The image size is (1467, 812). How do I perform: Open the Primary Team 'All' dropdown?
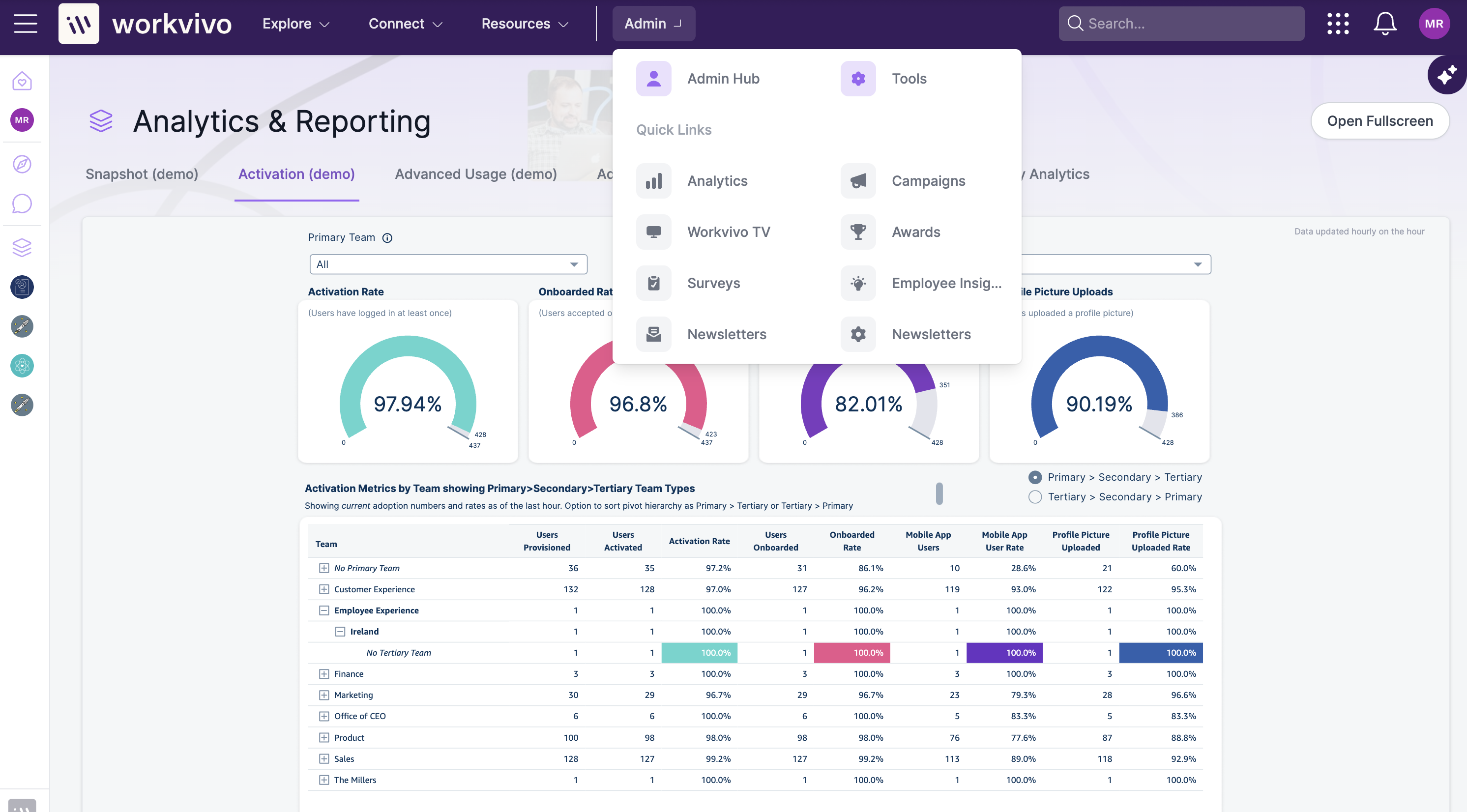(x=448, y=264)
